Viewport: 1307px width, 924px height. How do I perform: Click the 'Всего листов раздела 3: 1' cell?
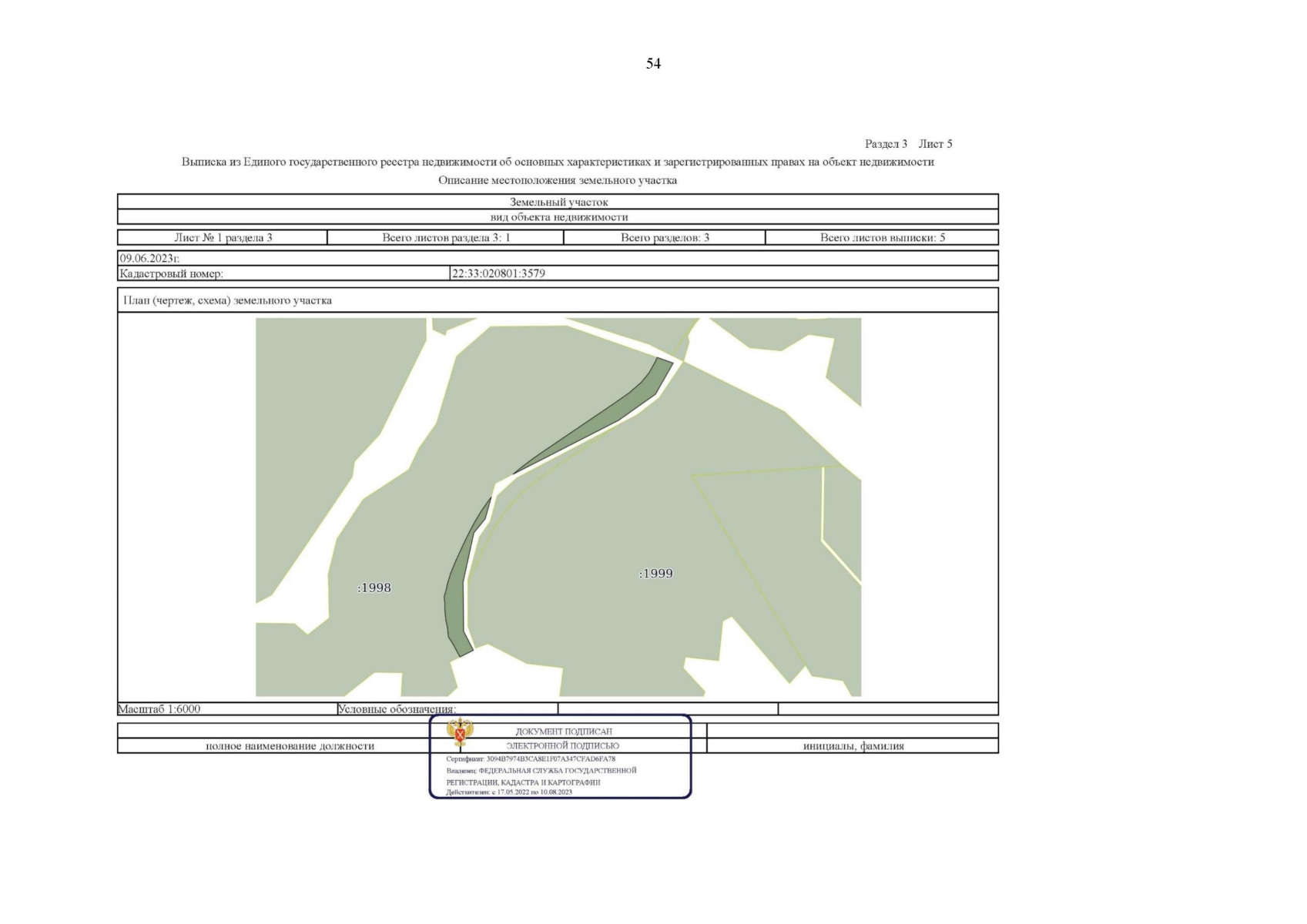pyautogui.click(x=446, y=237)
